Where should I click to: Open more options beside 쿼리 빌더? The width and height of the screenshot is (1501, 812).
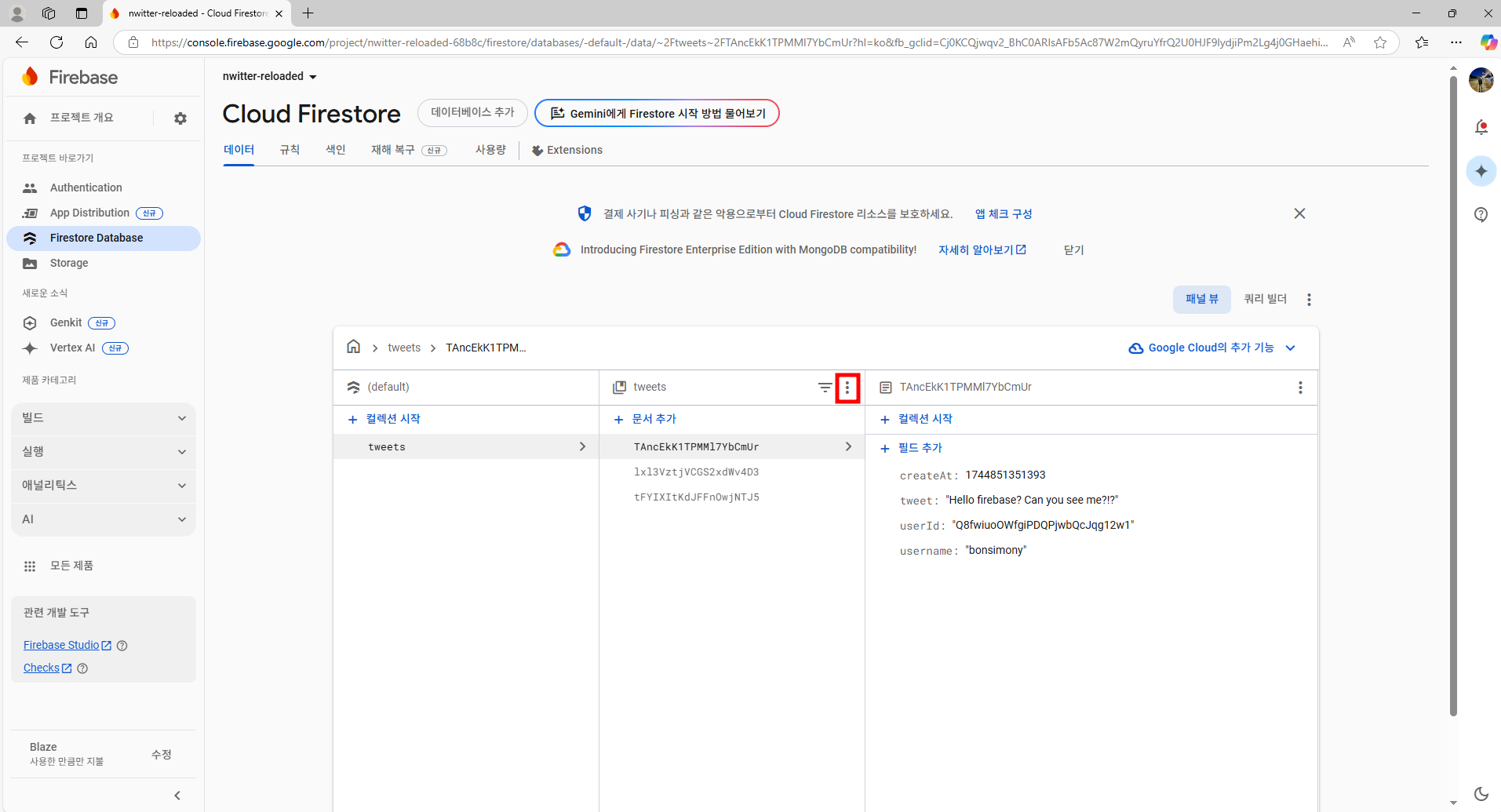coord(1309,299)
